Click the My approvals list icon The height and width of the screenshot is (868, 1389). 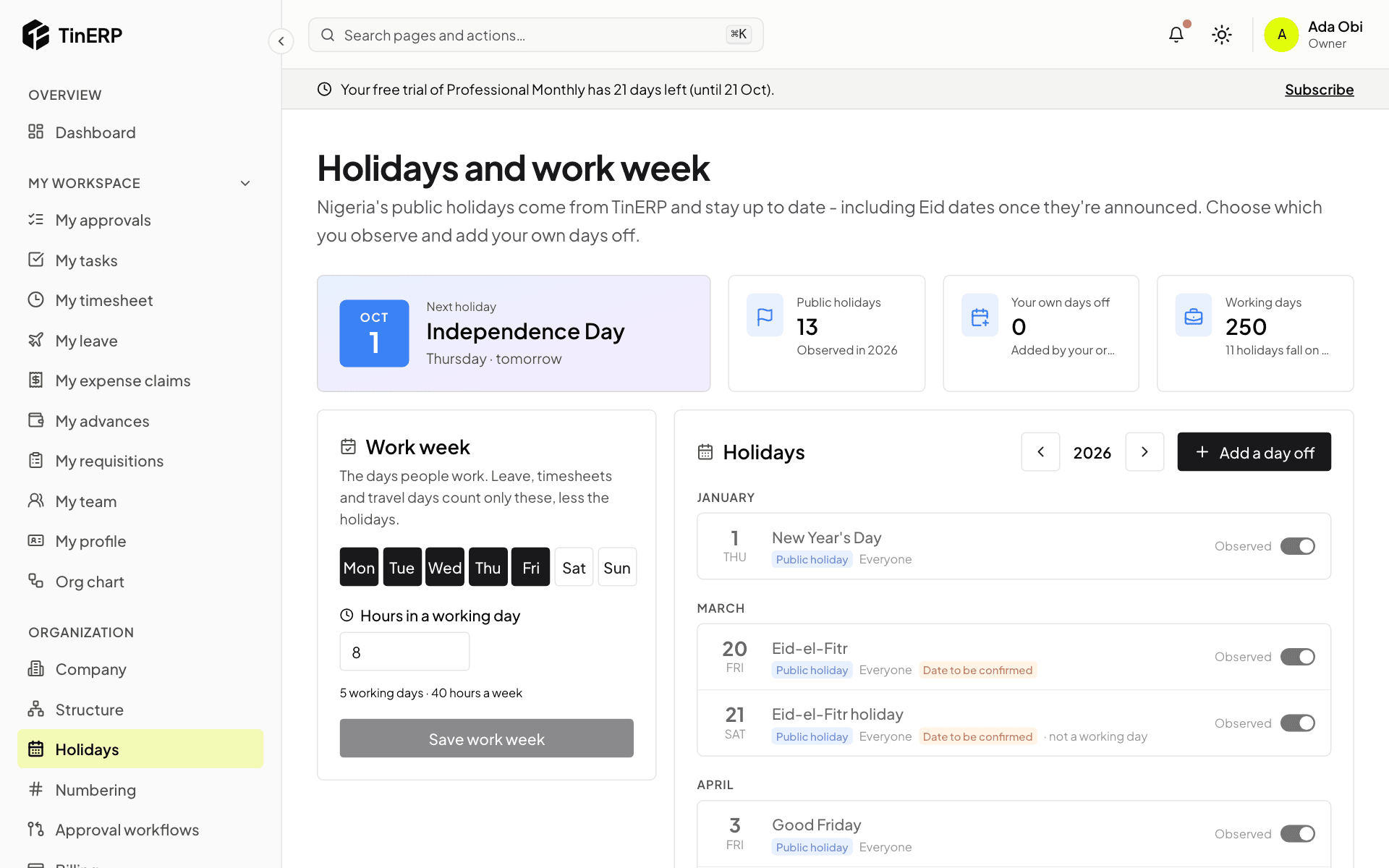[x=36, y=219]
